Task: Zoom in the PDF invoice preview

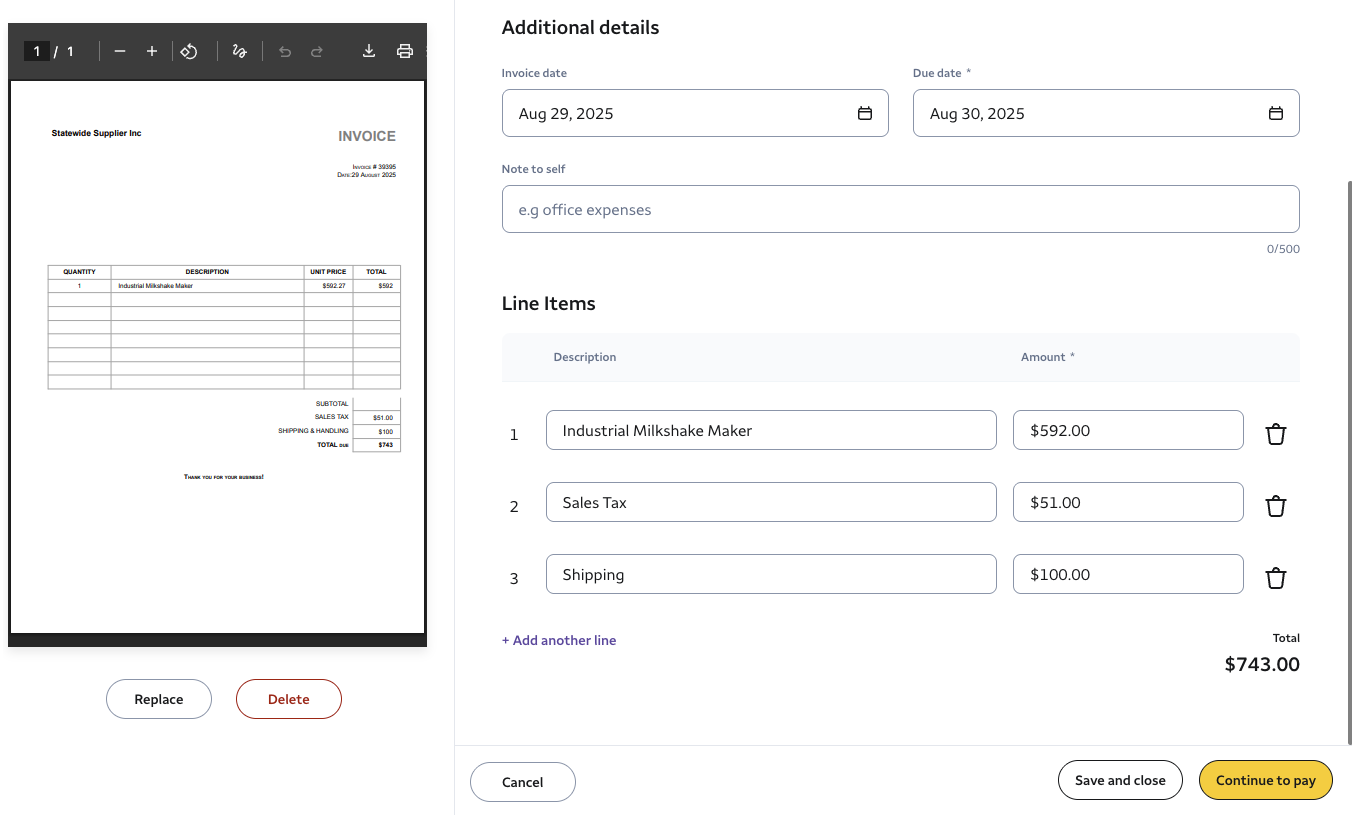Action: pos(152,51)
